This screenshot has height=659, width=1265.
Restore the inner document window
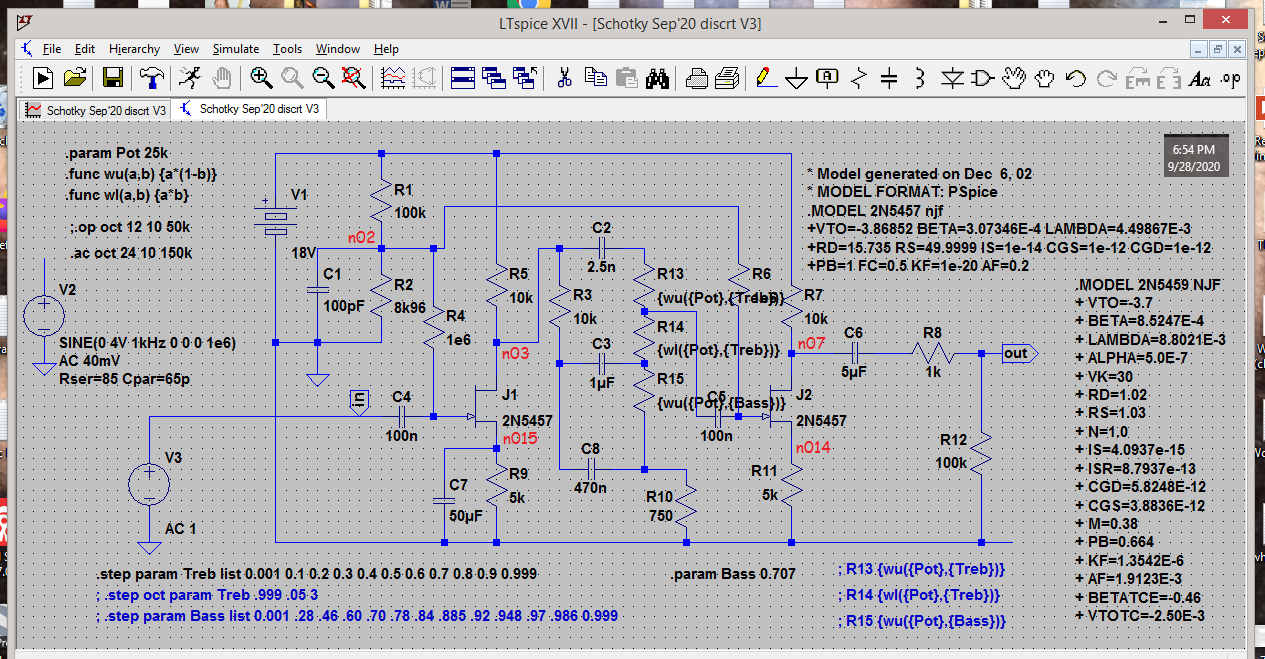1218,48
